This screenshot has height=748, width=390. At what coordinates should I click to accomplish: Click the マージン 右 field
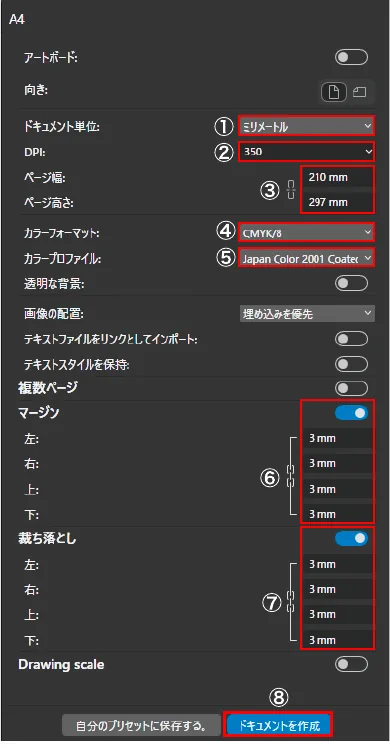click(338, 464)
